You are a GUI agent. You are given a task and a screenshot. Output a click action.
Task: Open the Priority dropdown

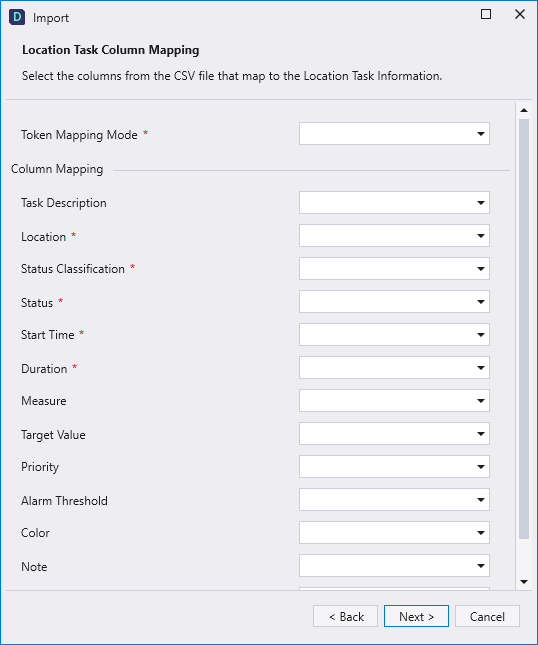[394, 466]
